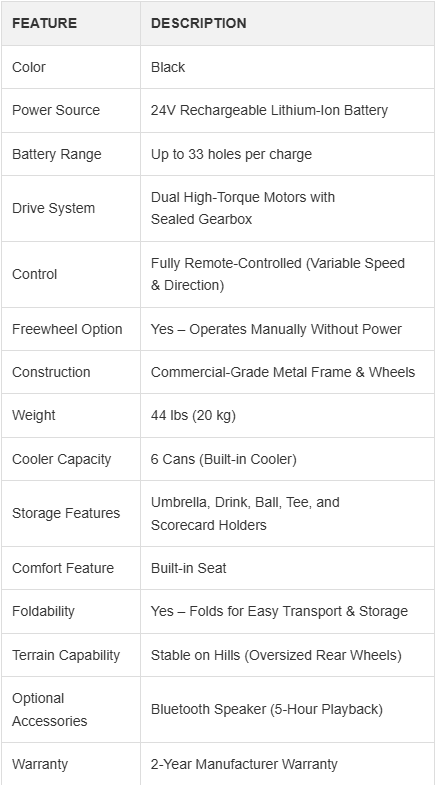Click Up to 33 holes per charge
The image size is (435, 785).
tap(231, 154)
